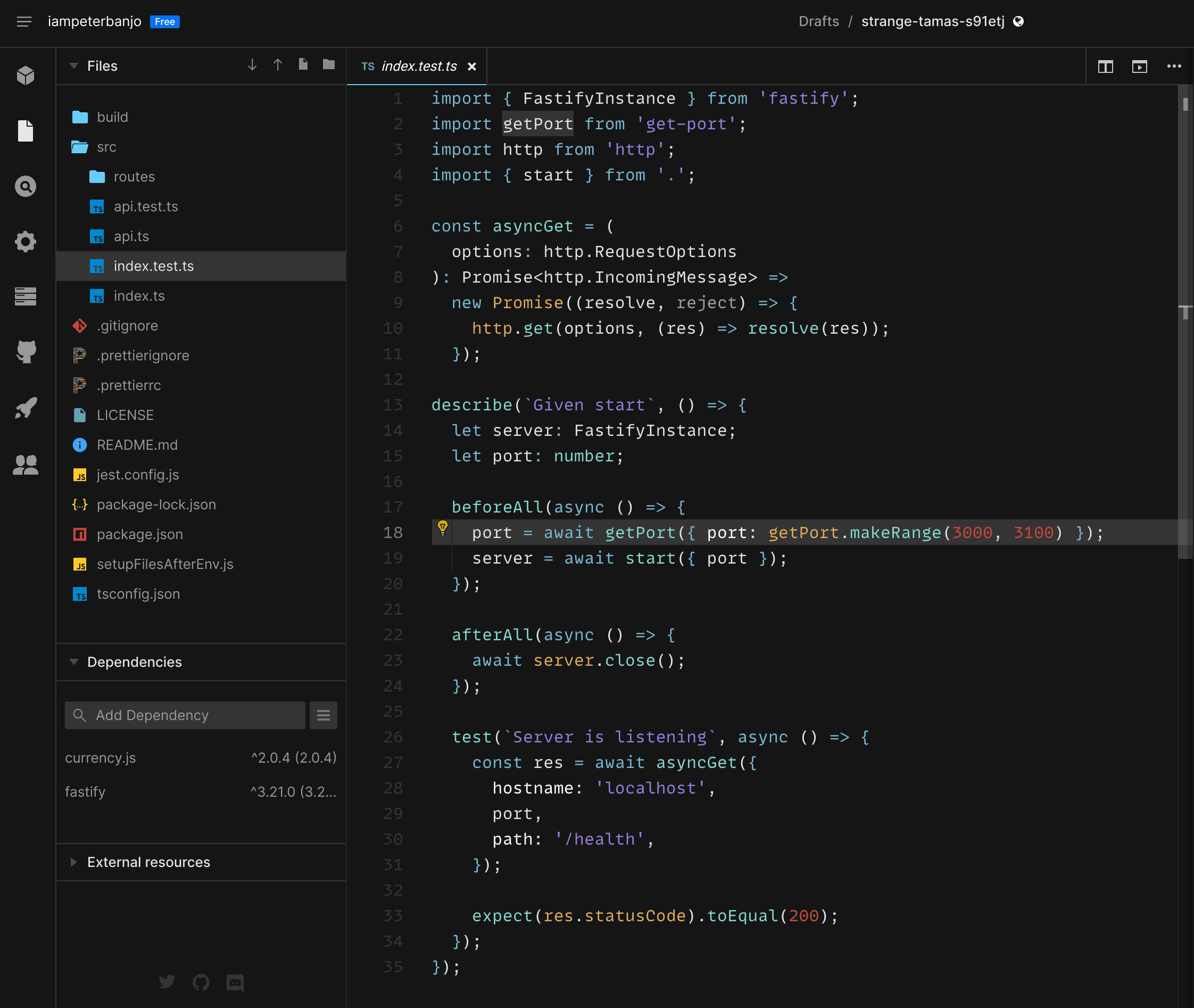Screen dimensions: 1194x1008
Task: Open the deployment rocket icon
Action: [x=25, y=408]
